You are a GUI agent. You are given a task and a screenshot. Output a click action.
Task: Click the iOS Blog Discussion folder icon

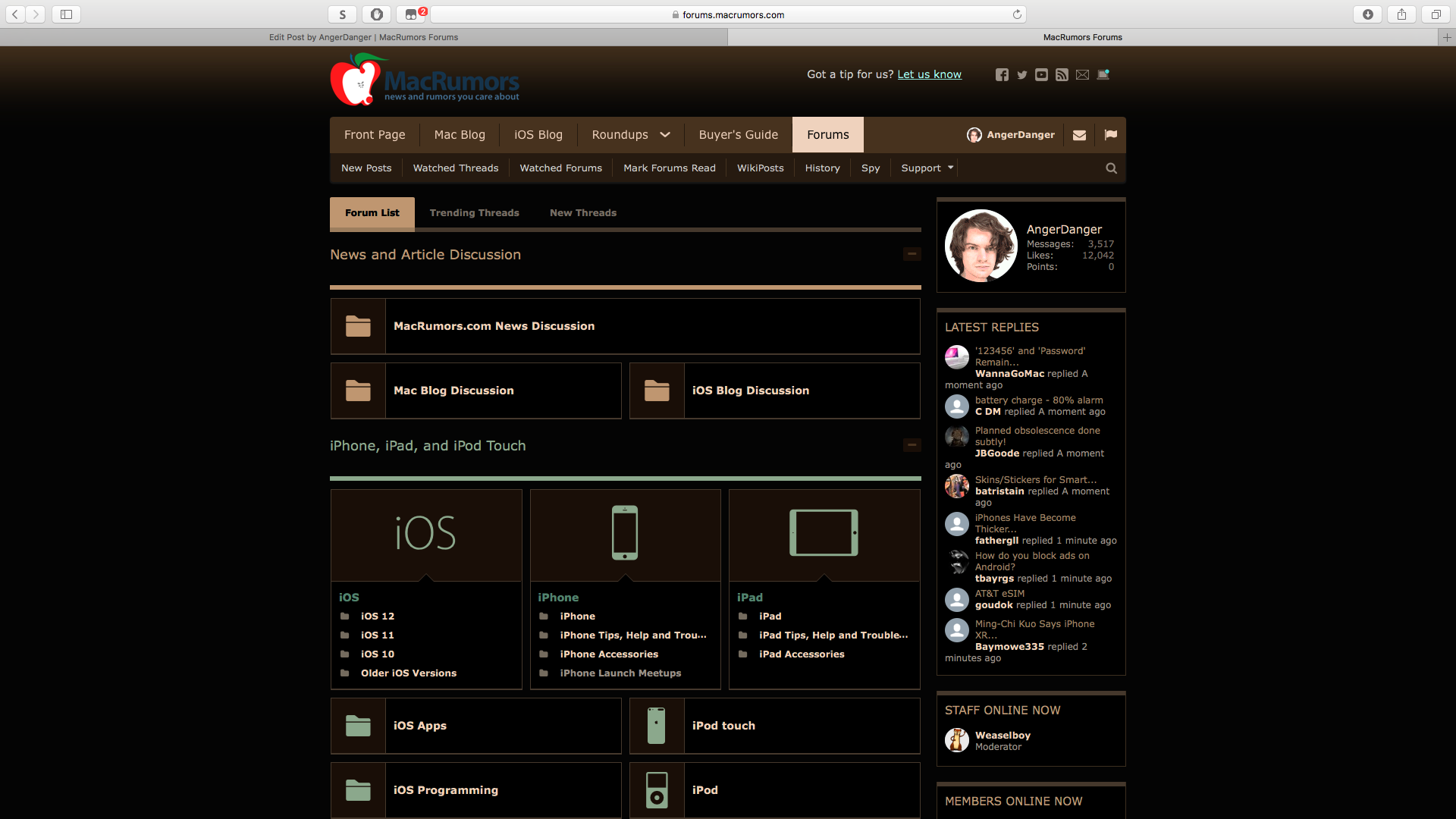coord(657,391)
